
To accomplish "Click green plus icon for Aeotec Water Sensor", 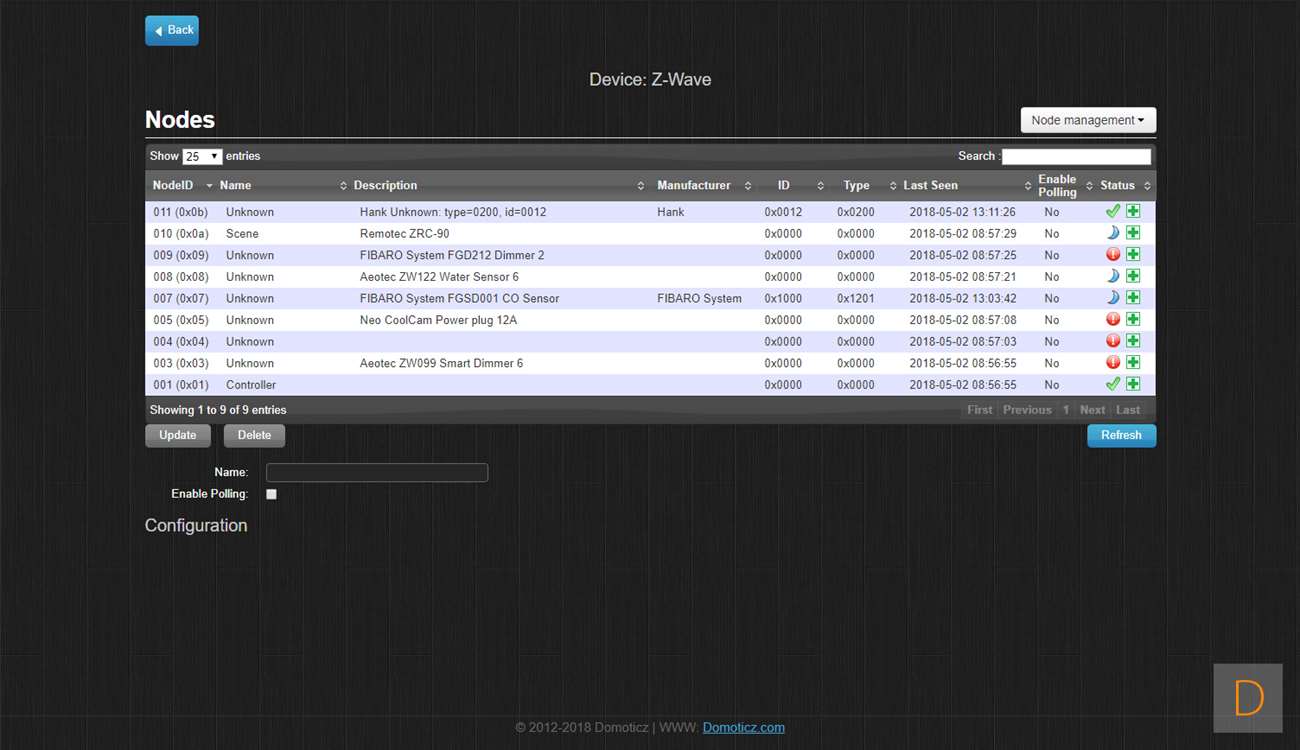I will pos(1133,276).
